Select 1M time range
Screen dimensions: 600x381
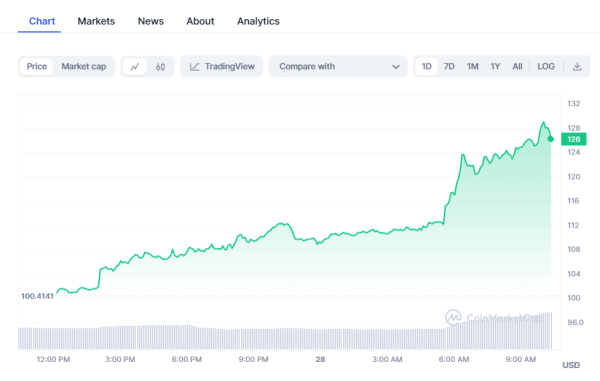[472, 67]
